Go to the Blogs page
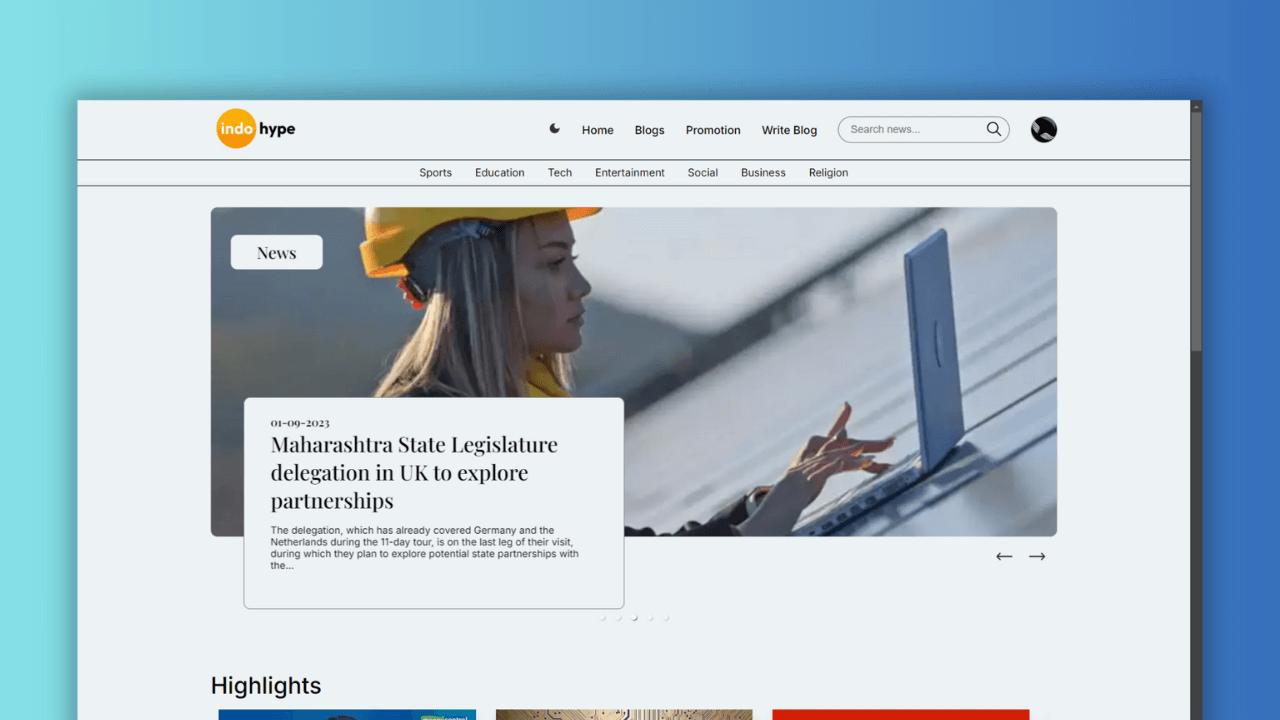1280x720 pixels. 649,130
